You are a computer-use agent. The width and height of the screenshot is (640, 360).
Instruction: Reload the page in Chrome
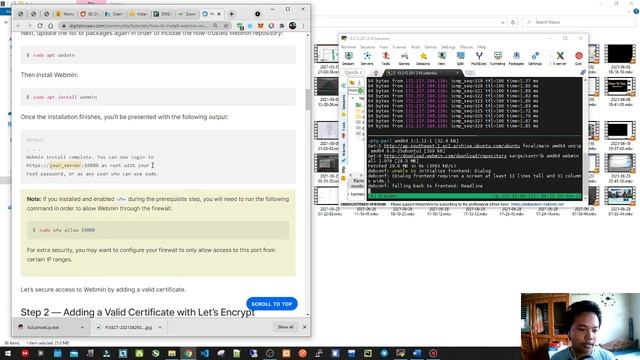click(x=40, y=25)
